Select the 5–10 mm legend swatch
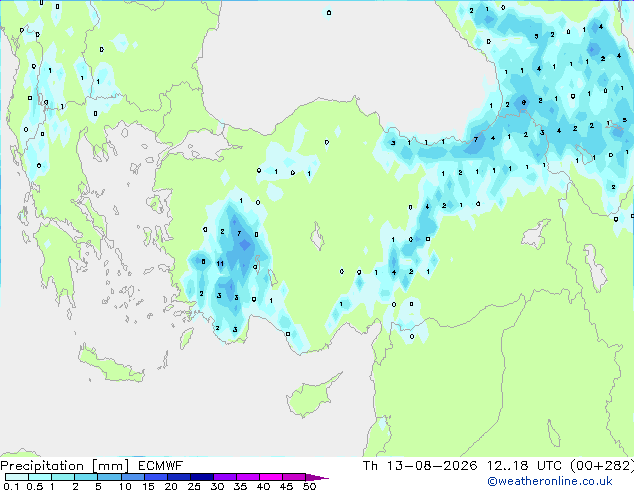 tap(109, 477)
